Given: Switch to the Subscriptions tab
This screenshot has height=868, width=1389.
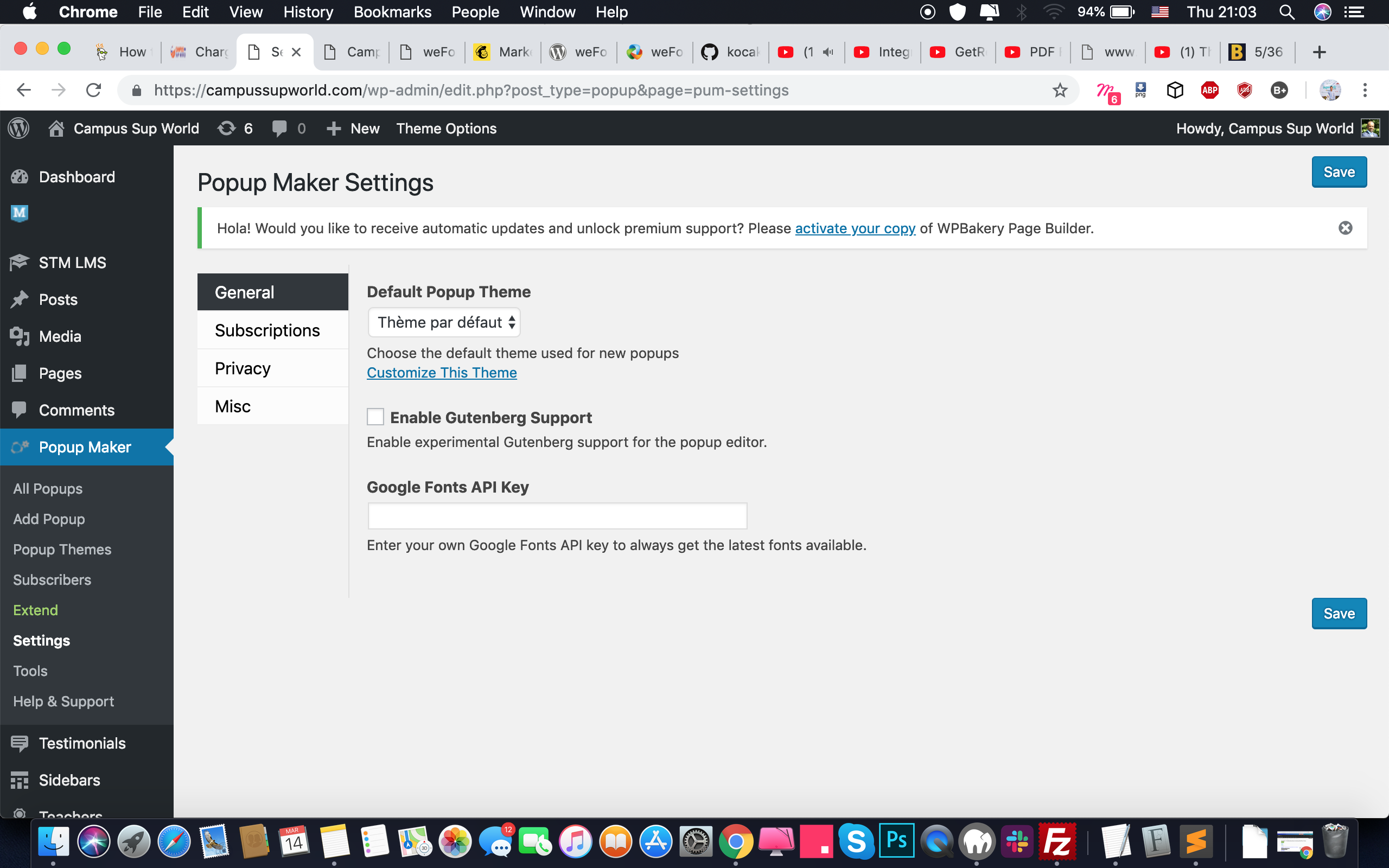Looking at the screenshot, I should [267, 329].
